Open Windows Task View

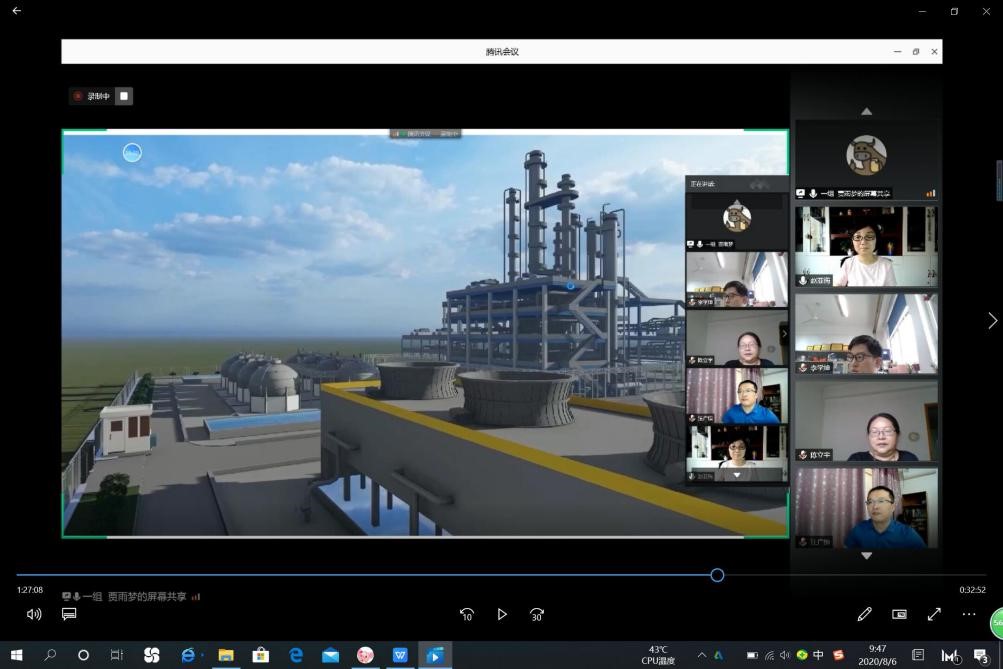pyautogui.click(x=117, y=655)
